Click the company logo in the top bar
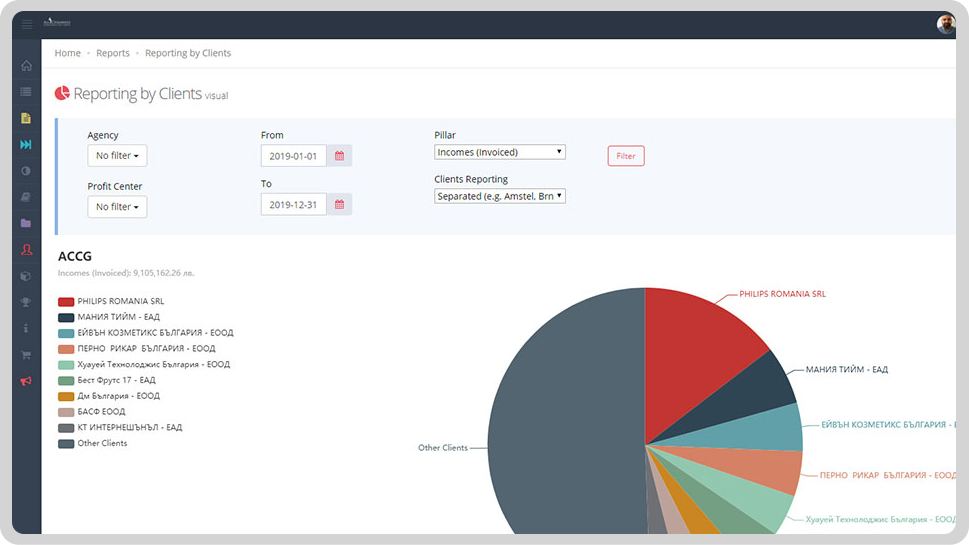The image size is (969, 545). [57, 23]
